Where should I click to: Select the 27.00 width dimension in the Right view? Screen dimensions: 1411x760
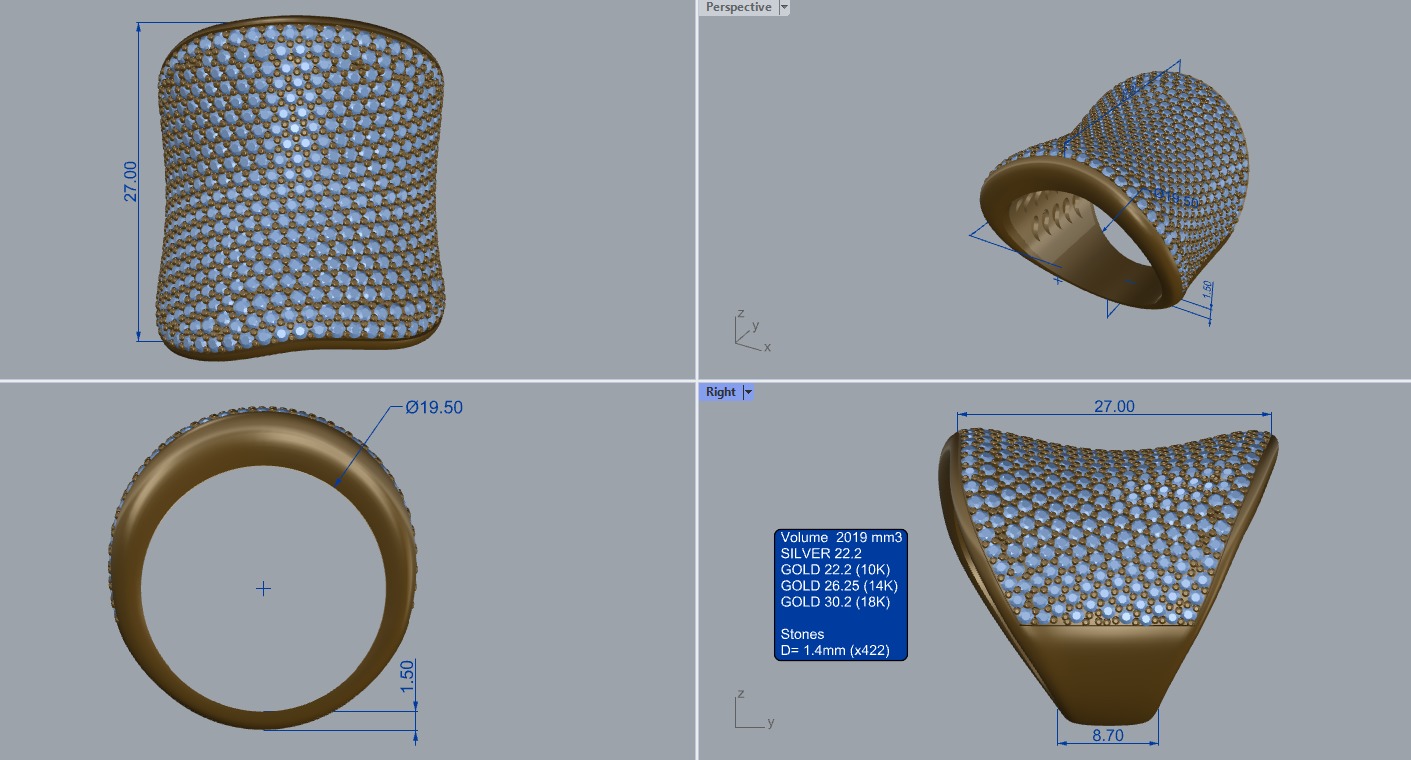(1115, 406)
